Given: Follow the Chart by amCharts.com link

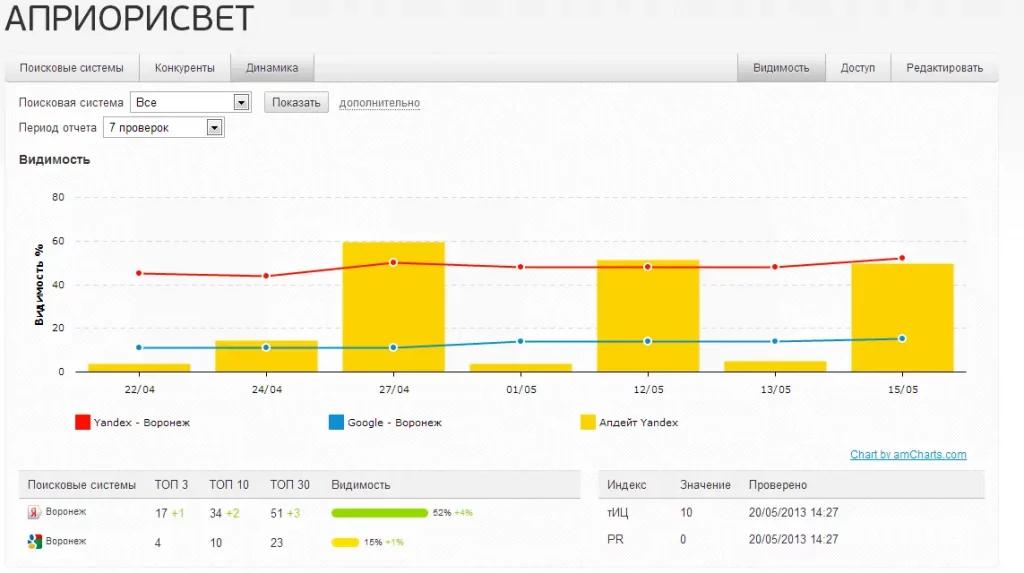Looking at the screenshot, I should 908,455.
